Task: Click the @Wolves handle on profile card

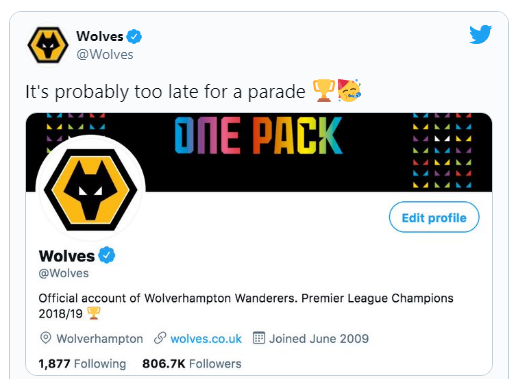Action: (64, 273)
